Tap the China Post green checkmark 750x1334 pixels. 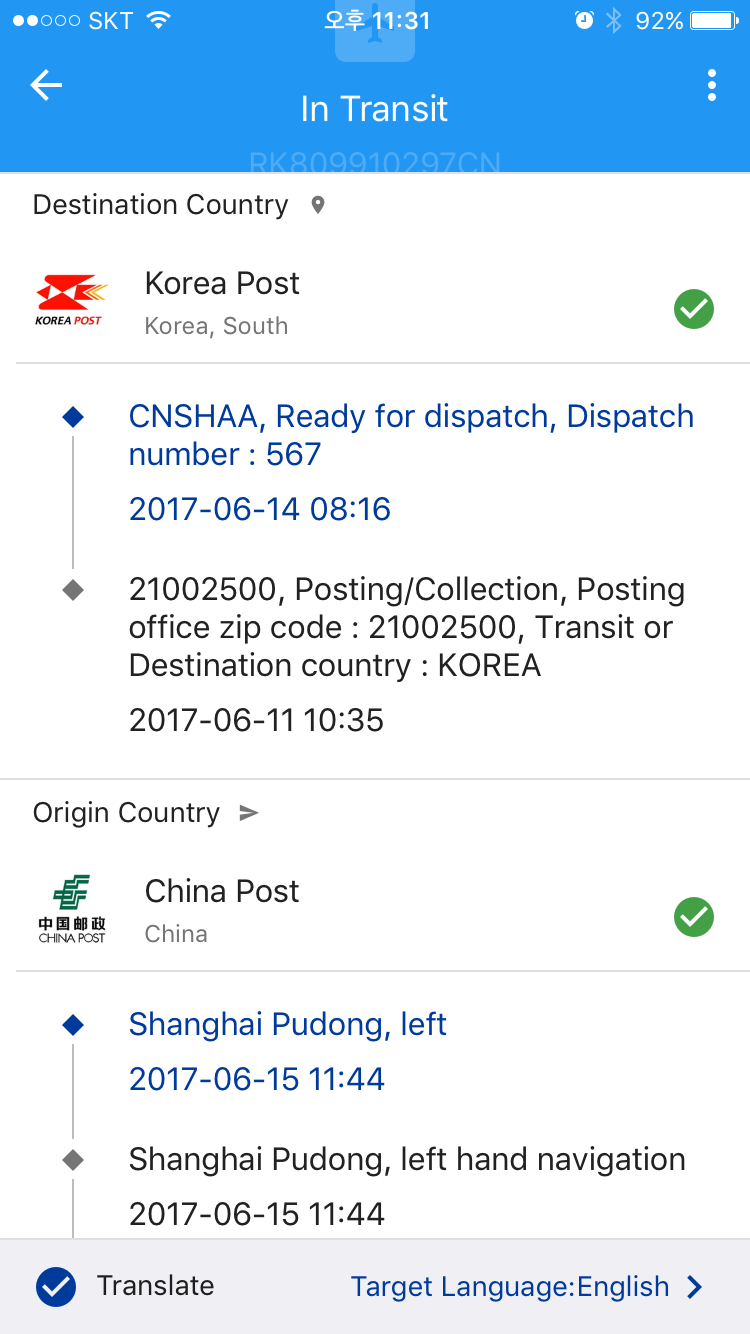click(x=693, y=917)
